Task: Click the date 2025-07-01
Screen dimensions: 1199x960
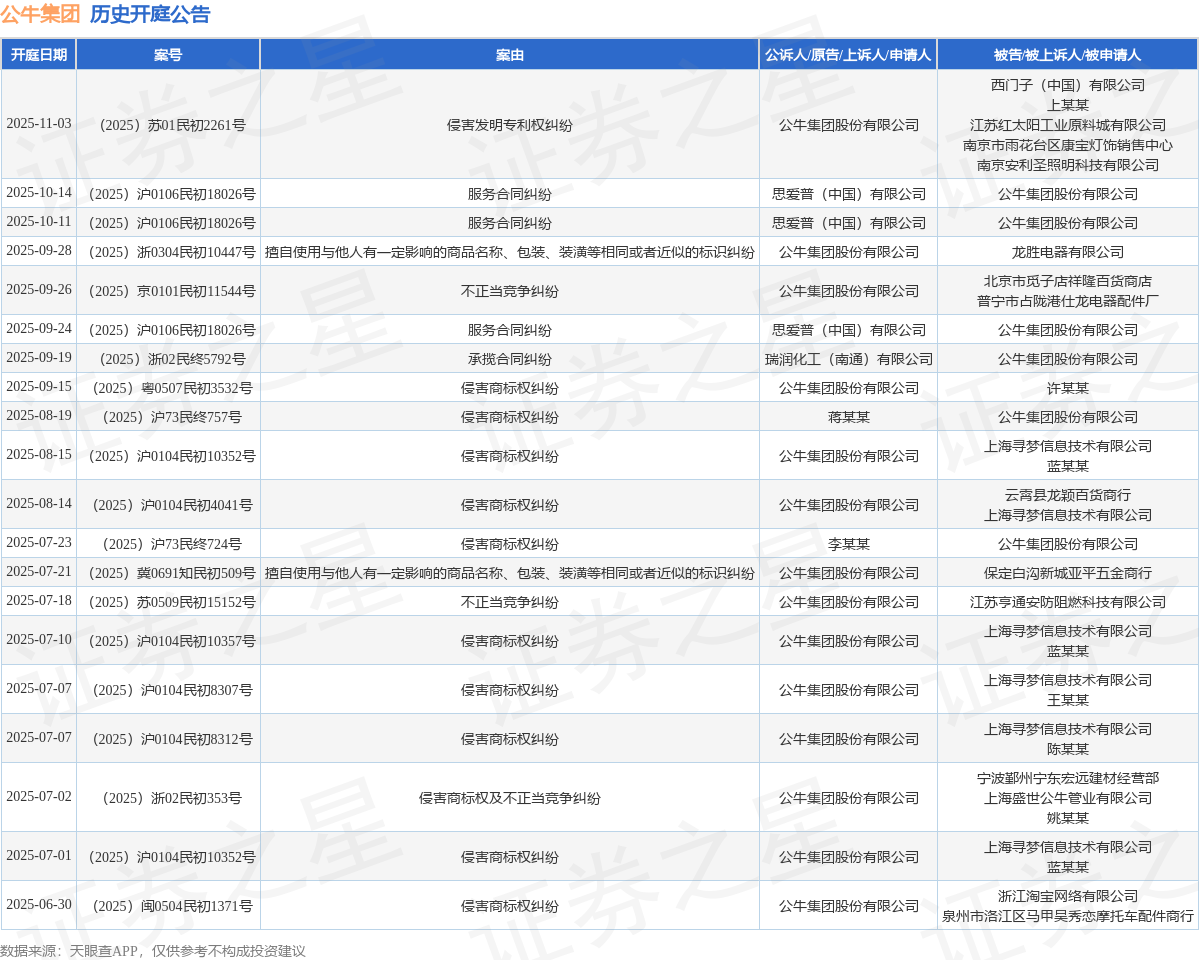Action: click(39, 856)
